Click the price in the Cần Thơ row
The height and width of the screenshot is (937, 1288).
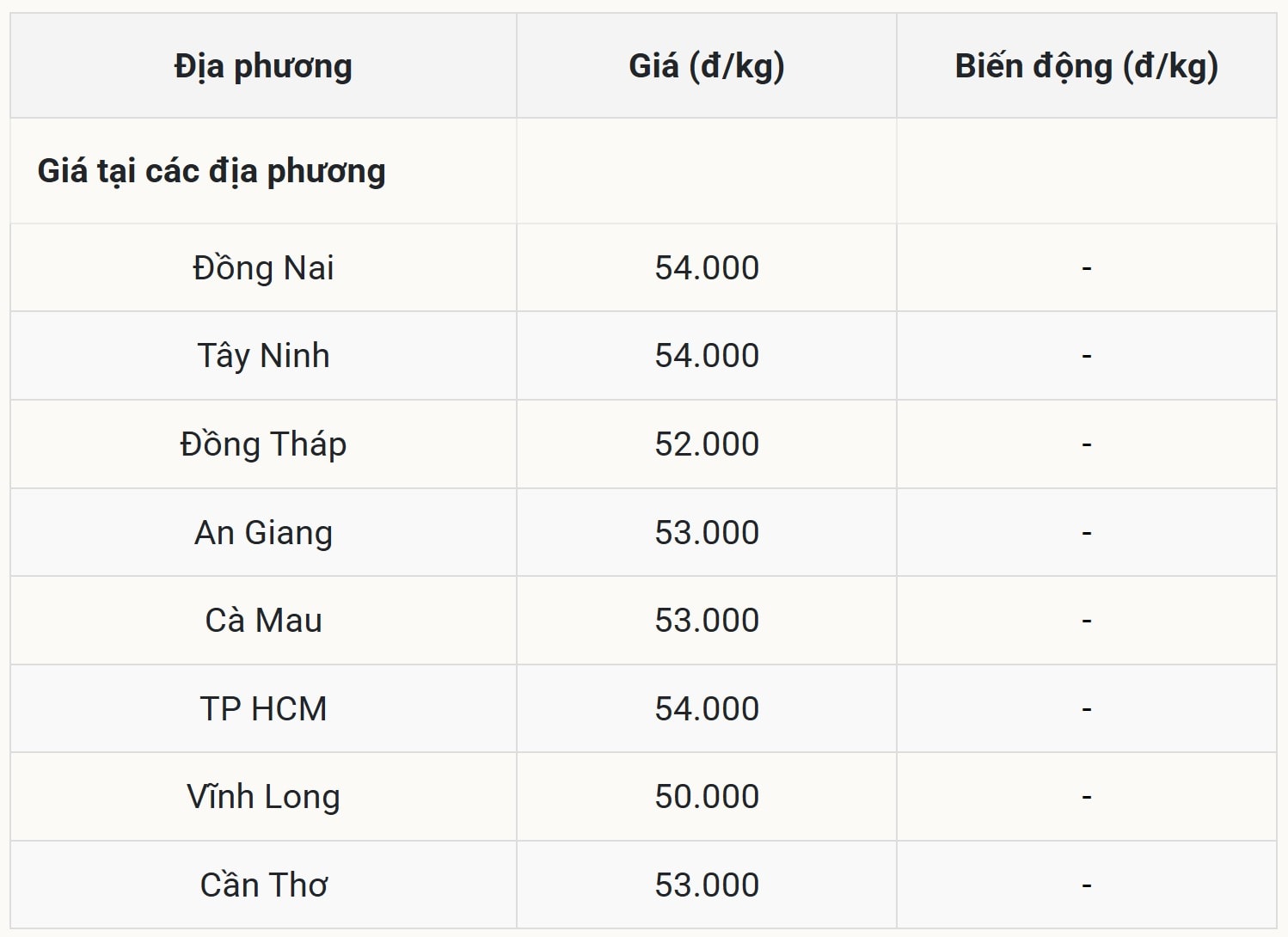[x=707, y=885]
